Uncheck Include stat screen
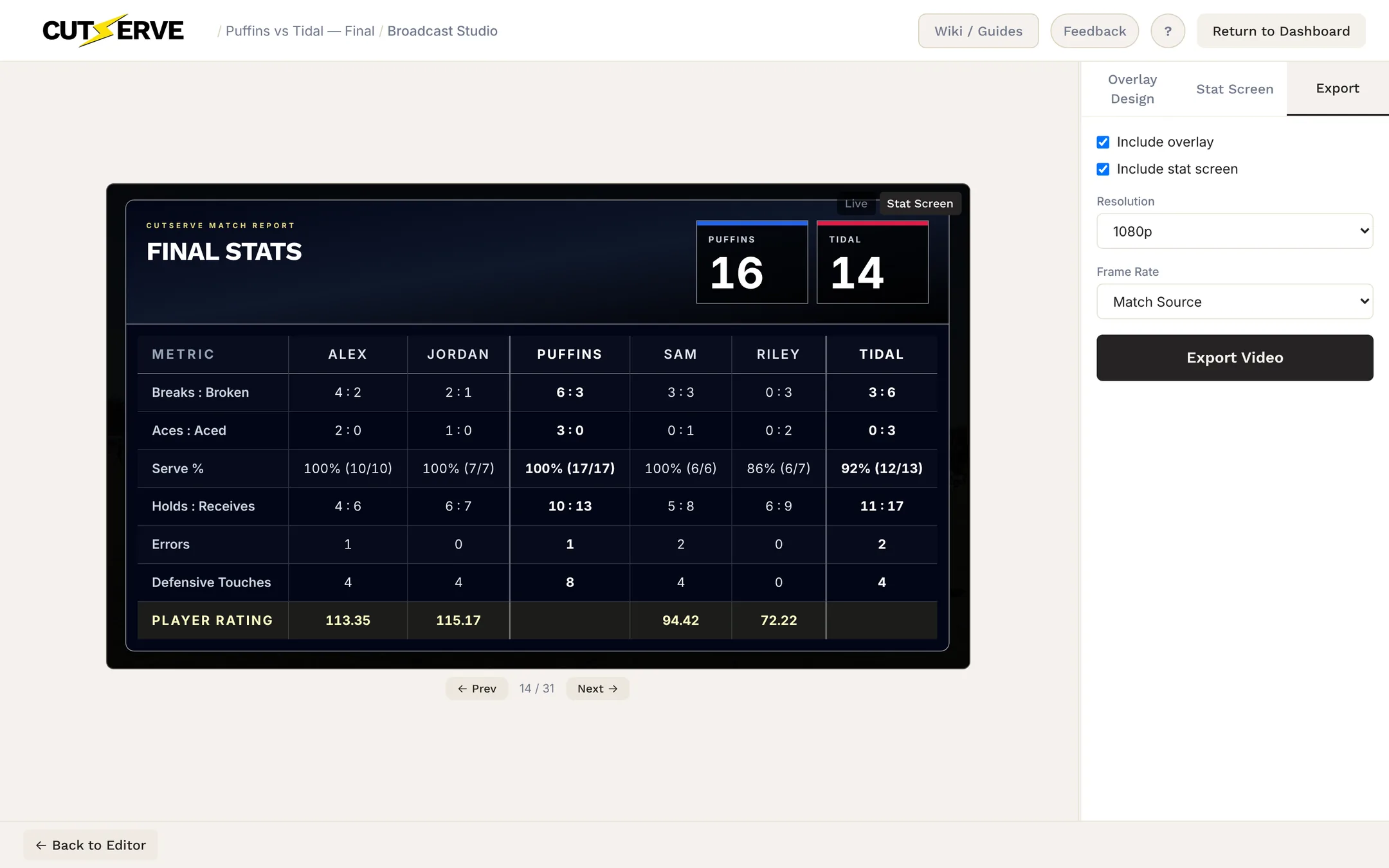The height and width of the screenshot is (868, 1389). 1103,169
